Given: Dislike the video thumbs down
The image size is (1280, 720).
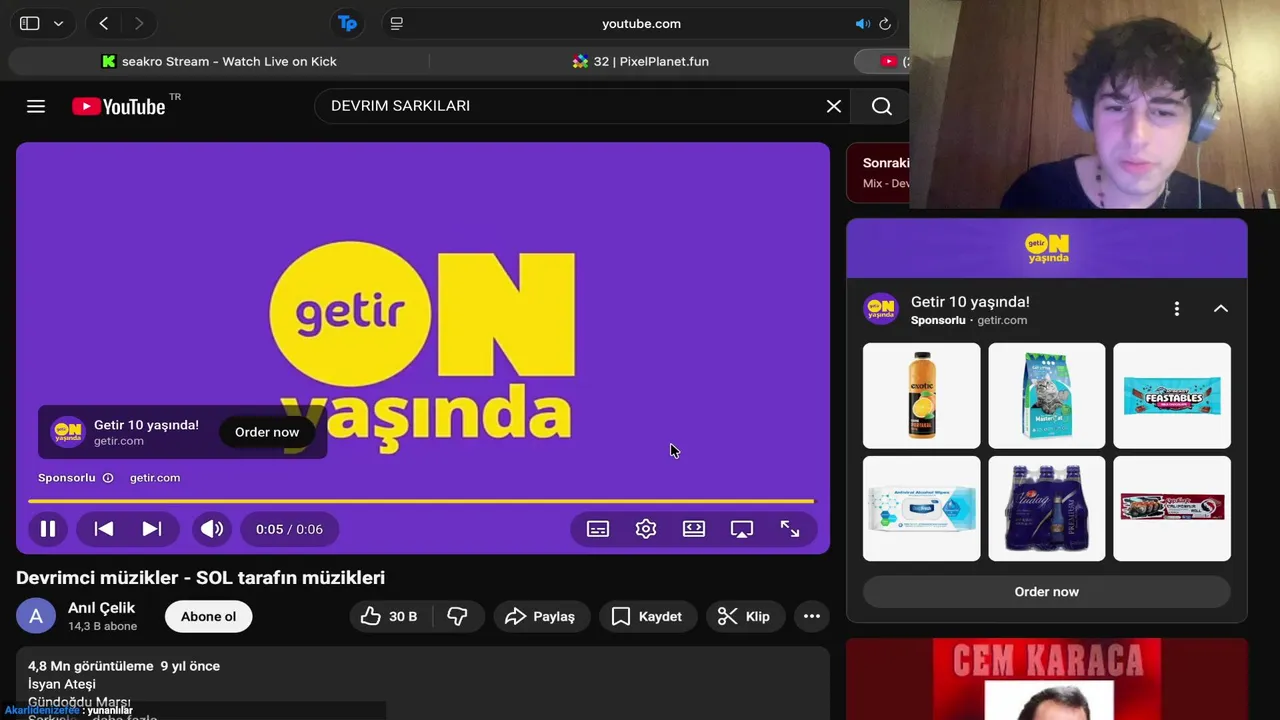Looking at the screenshot, I should point(457,616).
